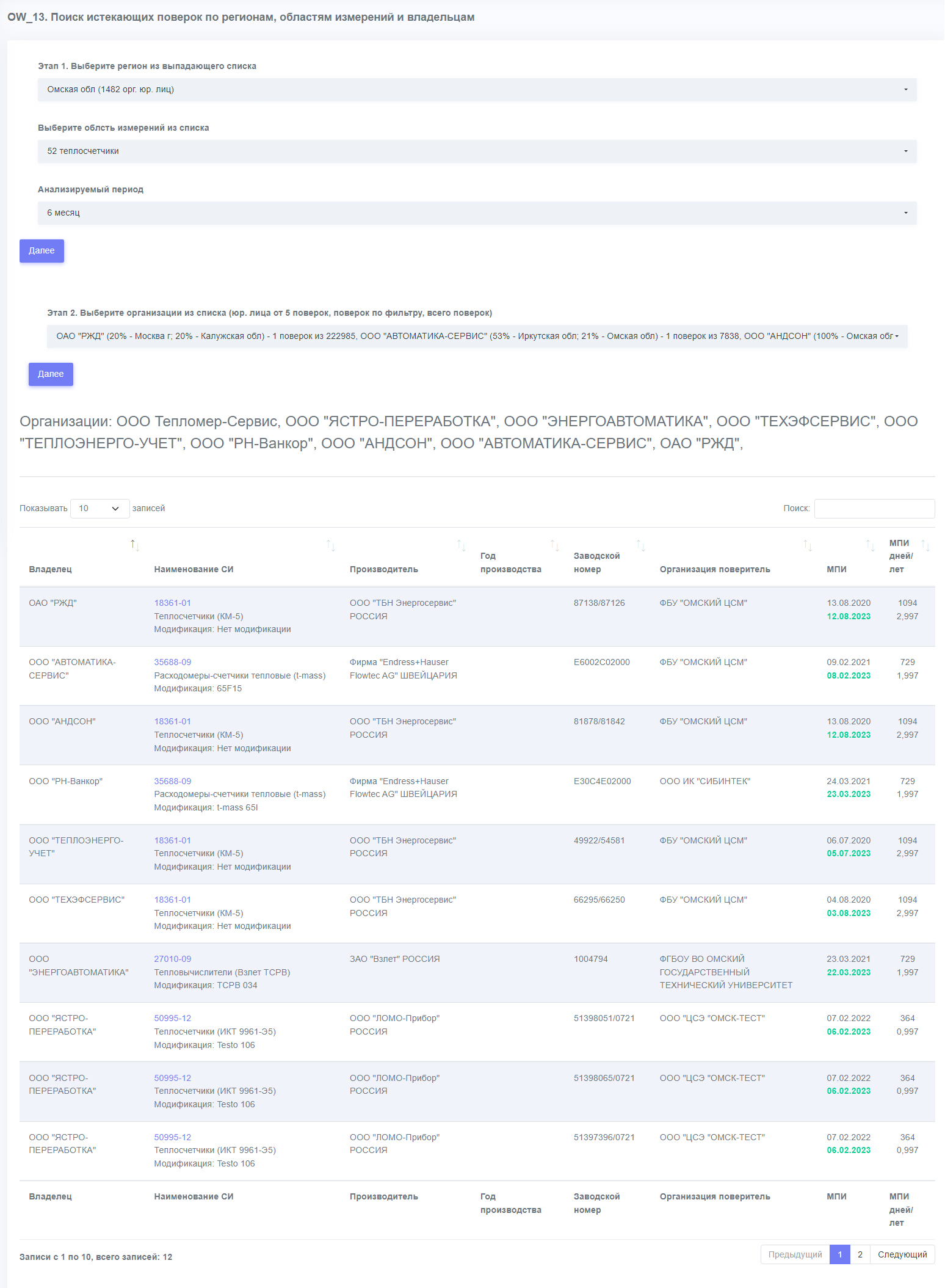Click serial number 81878/81842
945x1288 pixels.
[x=599, y=722]
